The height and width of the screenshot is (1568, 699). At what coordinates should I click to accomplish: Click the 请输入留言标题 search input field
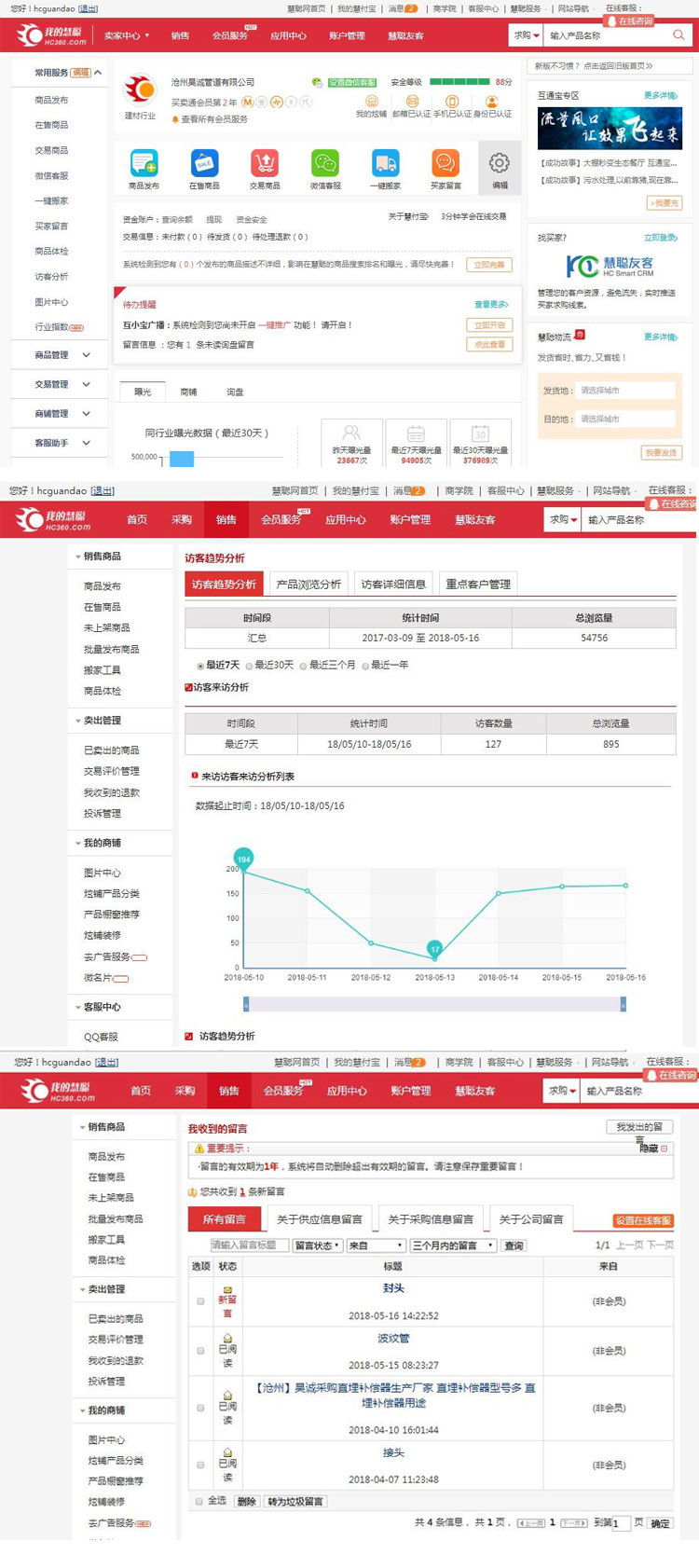[x=249, y=1245]
